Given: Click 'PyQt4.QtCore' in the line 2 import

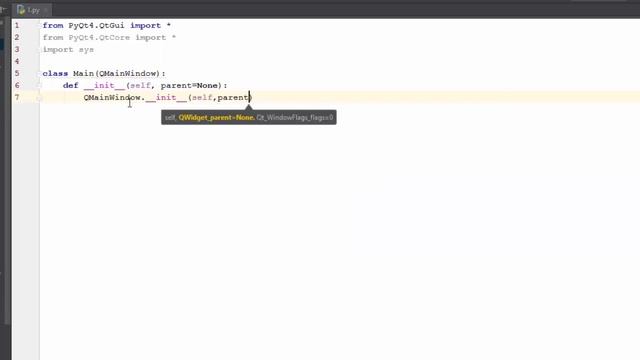Looking at the screenshot, I should pyautogui.click(x=99, y=38).
